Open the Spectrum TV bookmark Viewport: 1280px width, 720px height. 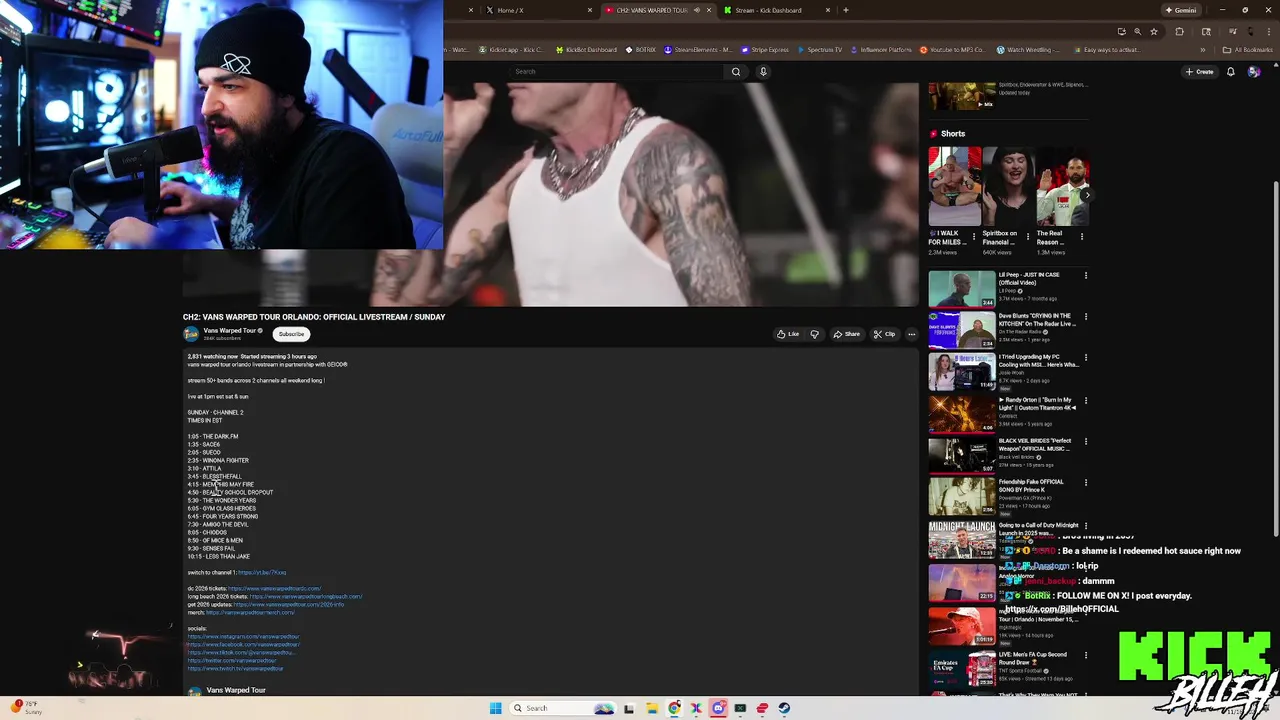[820, 50]
